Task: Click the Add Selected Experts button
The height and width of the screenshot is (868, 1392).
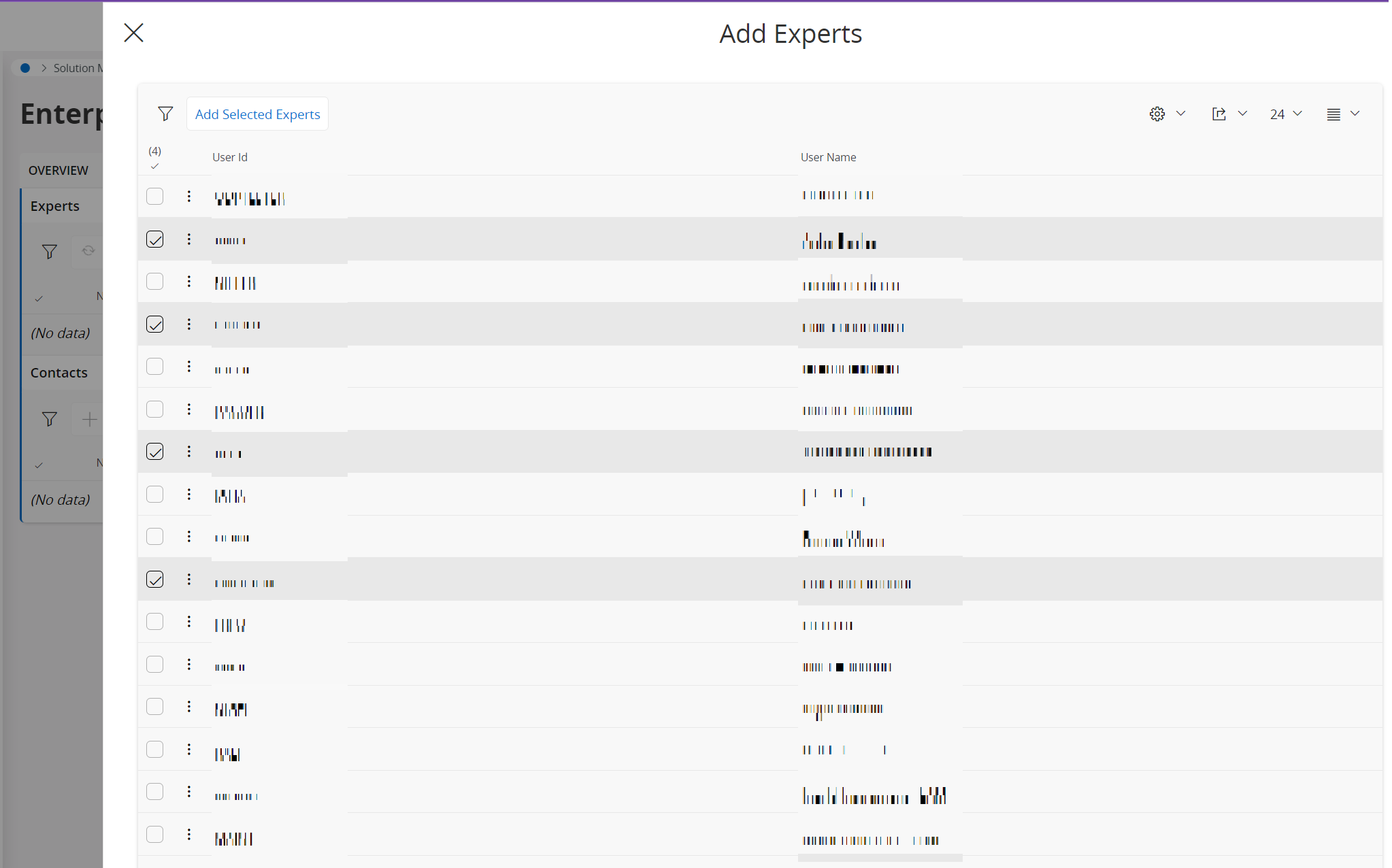Action: 257,114
